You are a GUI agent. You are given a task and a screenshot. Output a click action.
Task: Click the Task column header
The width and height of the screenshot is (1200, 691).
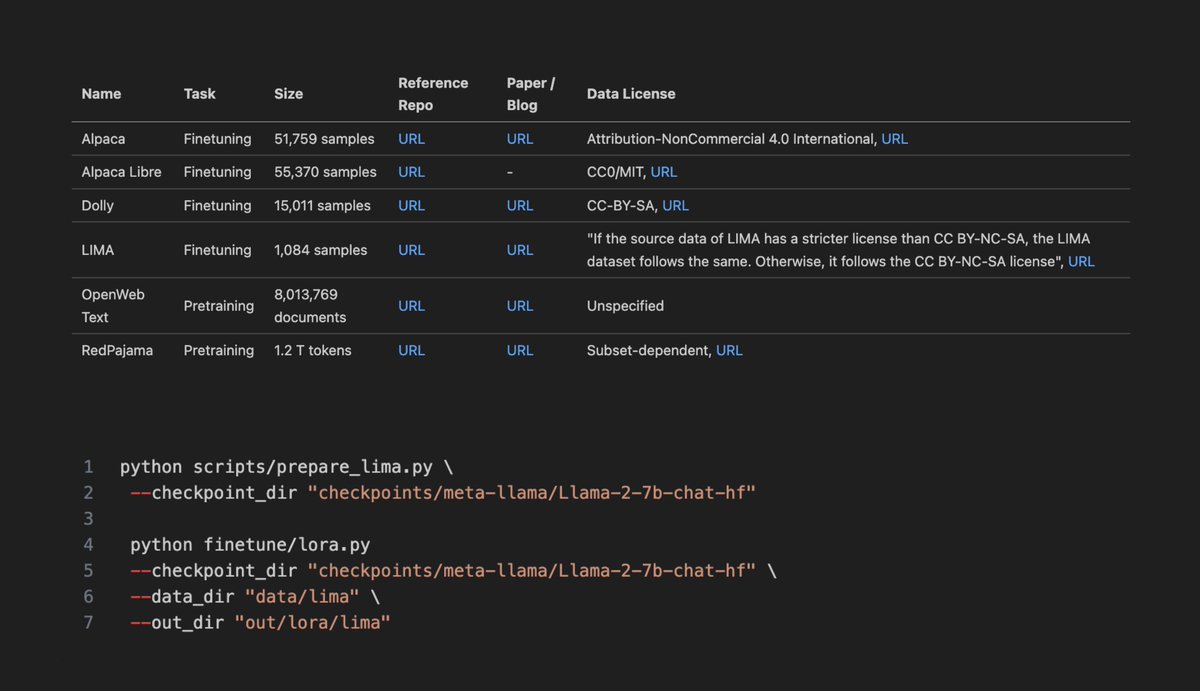point(200,94)
